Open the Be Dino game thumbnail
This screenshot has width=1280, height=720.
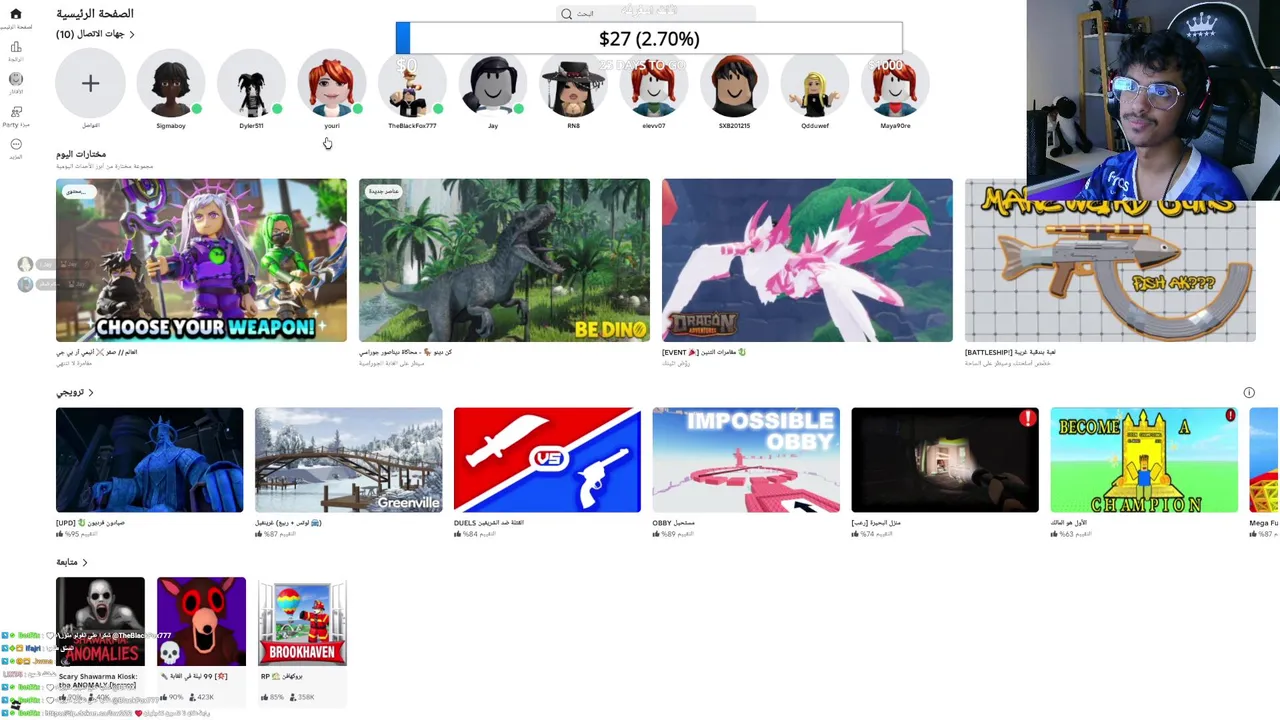(504, 260)
